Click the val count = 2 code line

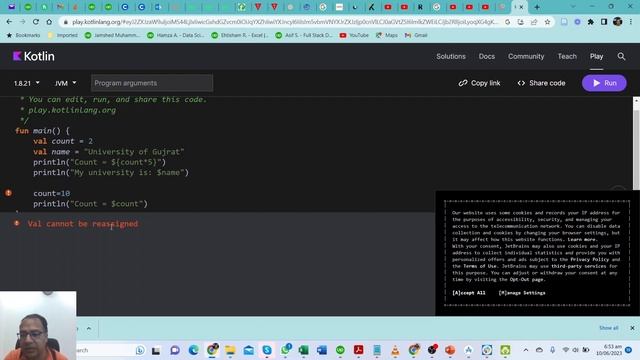(x=63, y=141)
